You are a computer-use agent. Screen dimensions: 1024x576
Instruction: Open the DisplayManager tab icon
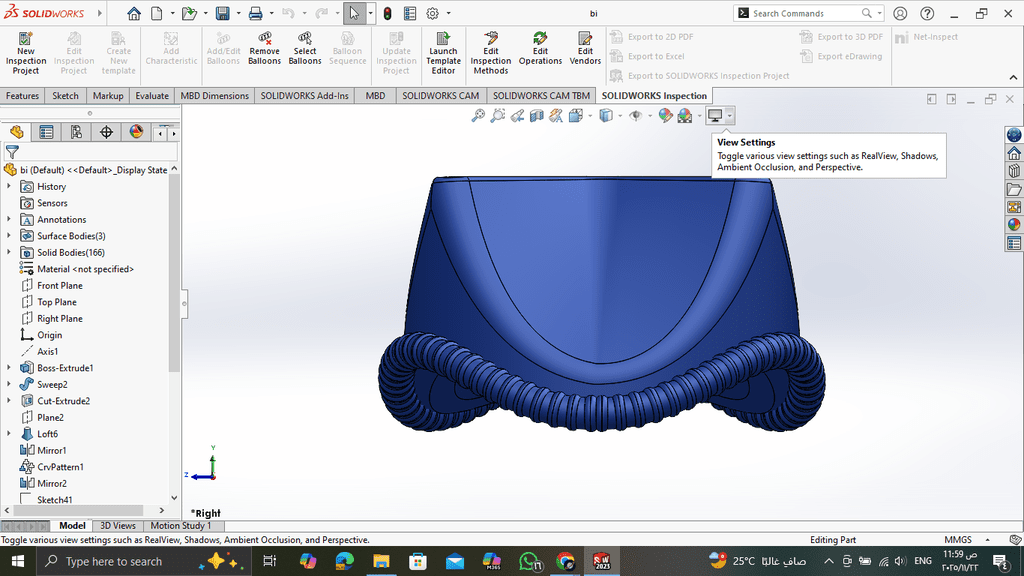136,132
